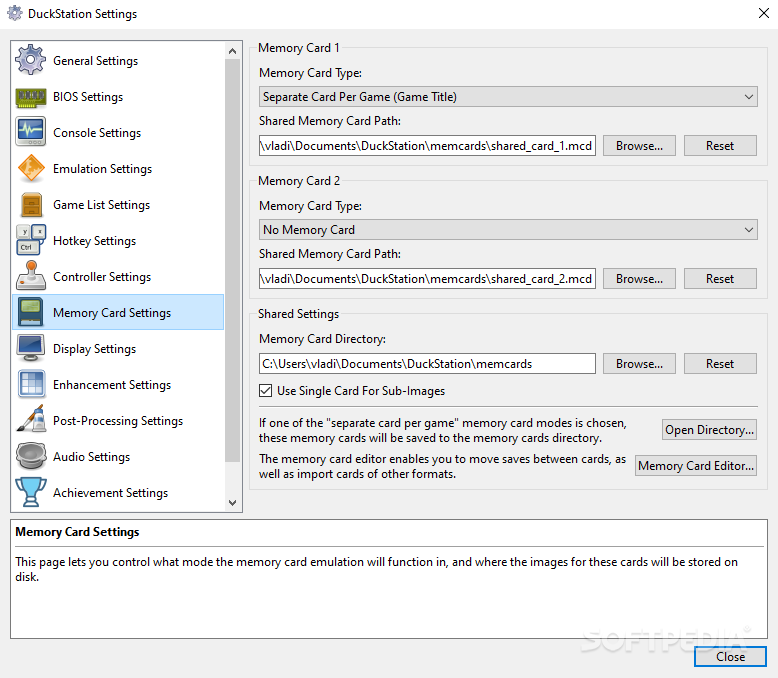Screen dimensions: 778x678
Task: Launch the Memory Card Editor
Action: point(696,466)
